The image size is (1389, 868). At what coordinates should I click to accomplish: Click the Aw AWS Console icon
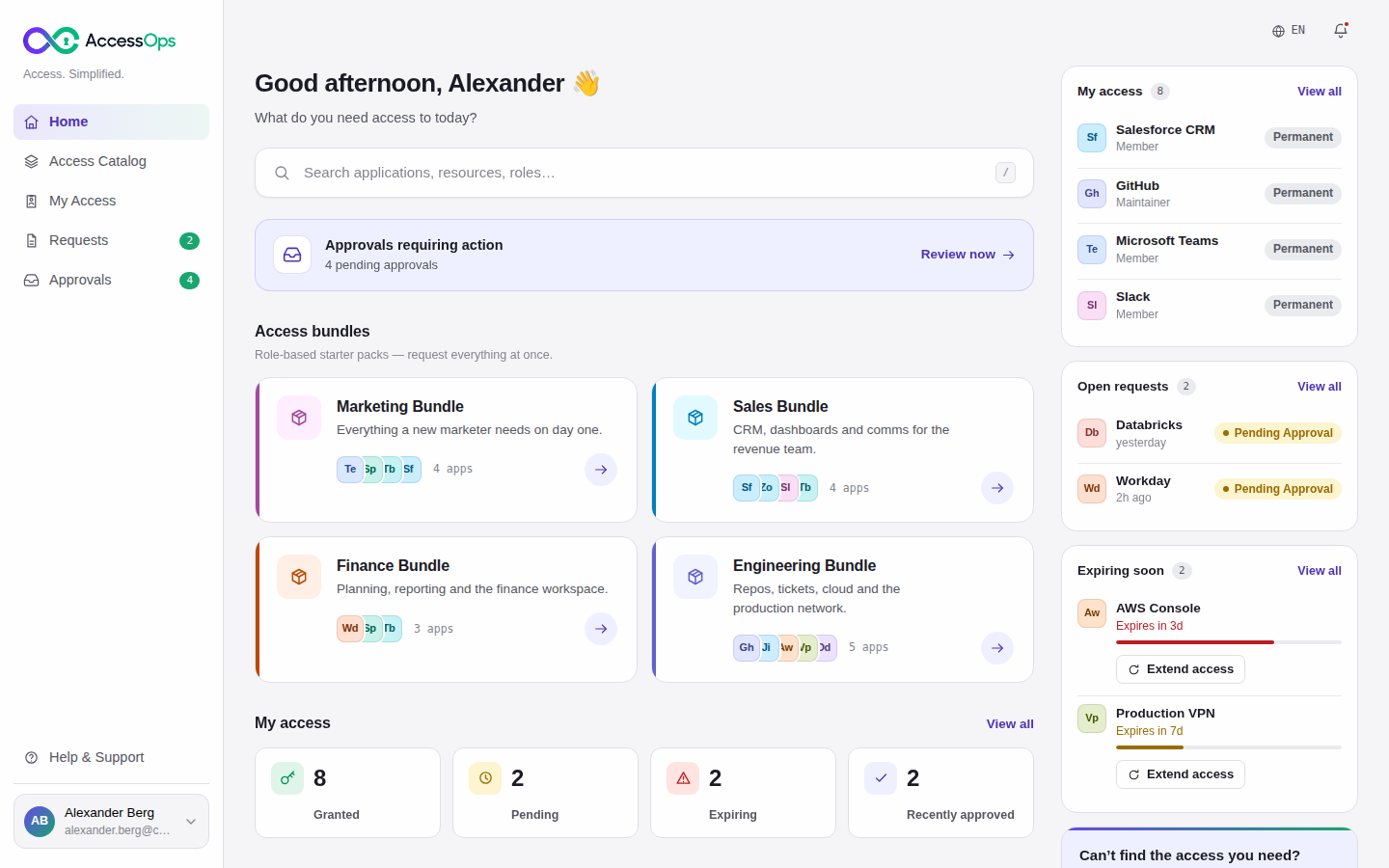coord(1092,613)
